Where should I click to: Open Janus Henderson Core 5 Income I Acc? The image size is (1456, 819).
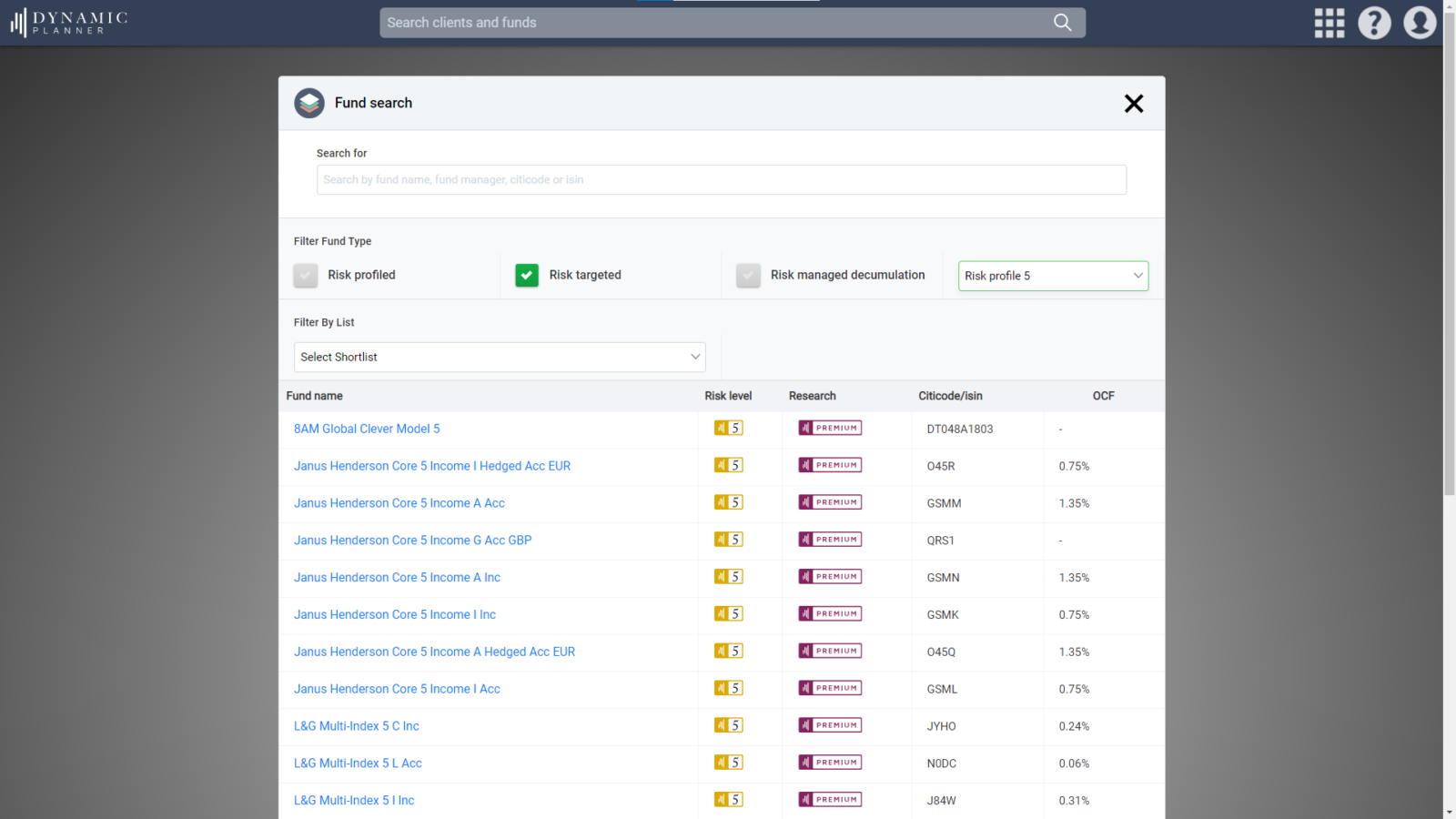coord(397,689)
